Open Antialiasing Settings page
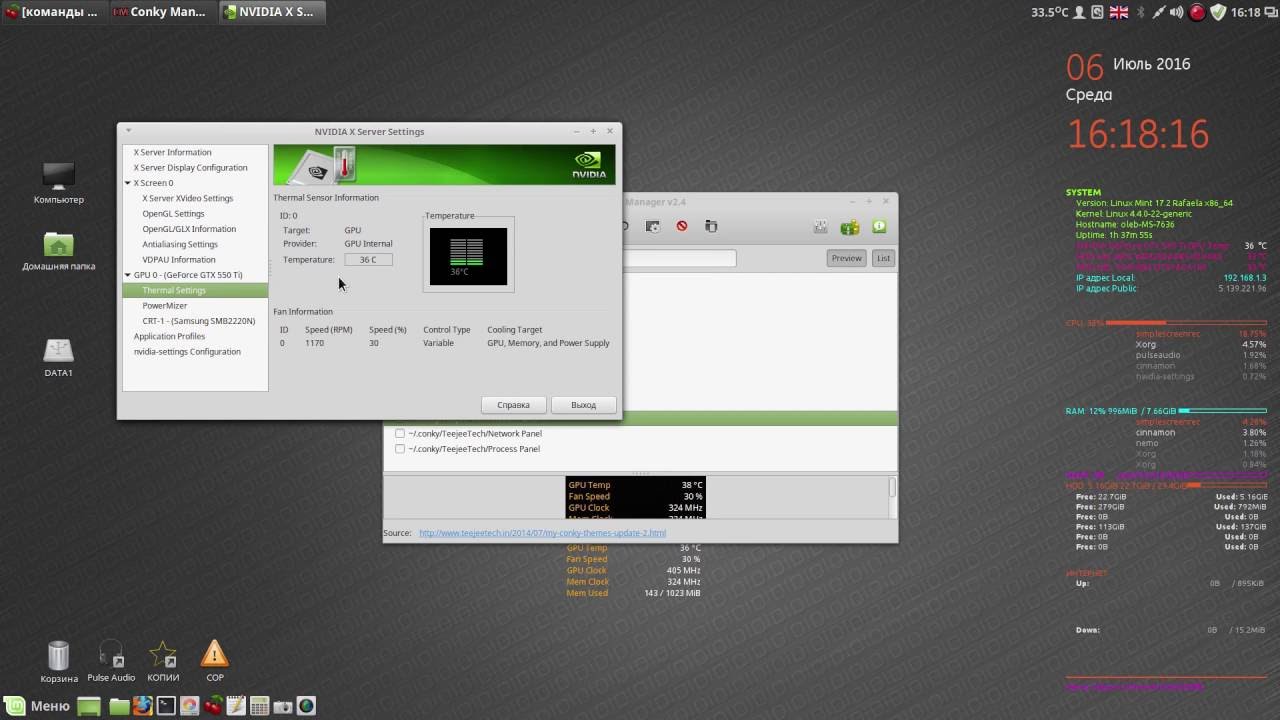 [x=180, y=244]
